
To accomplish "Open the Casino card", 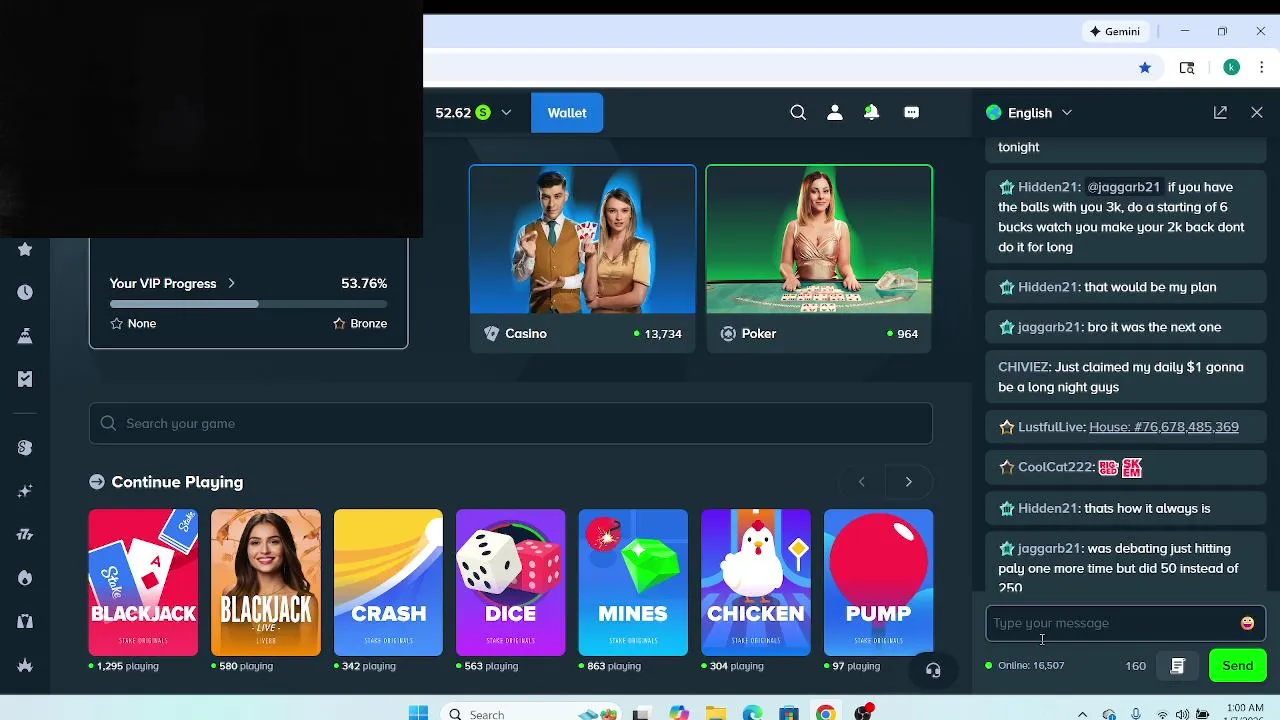I will pos(582,258).
